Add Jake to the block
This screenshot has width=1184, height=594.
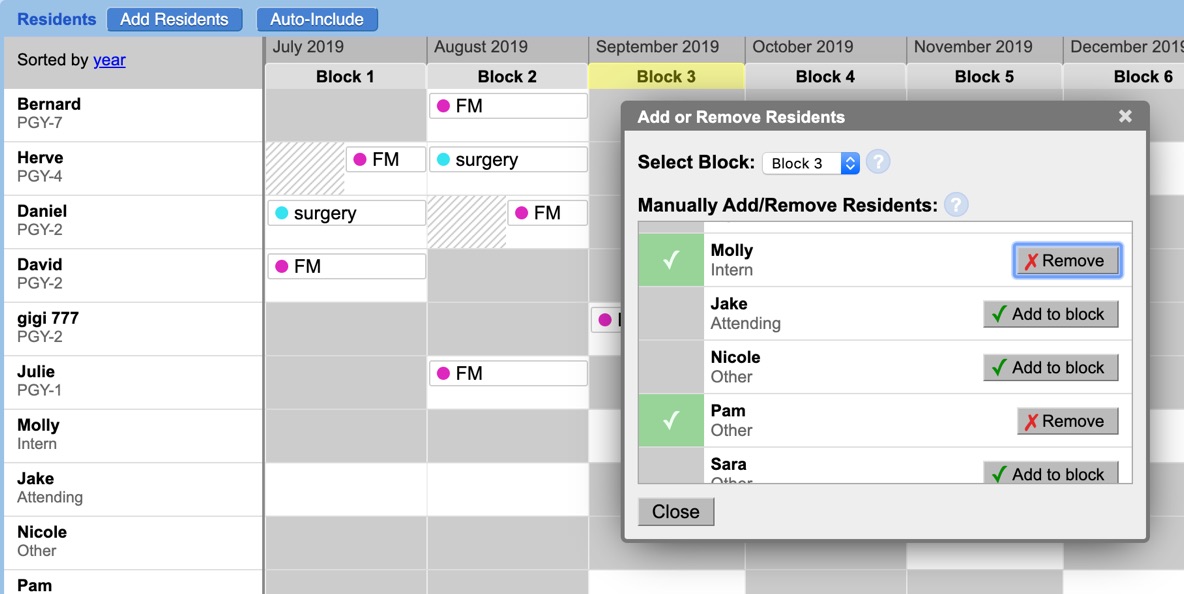click(1050, 313)
